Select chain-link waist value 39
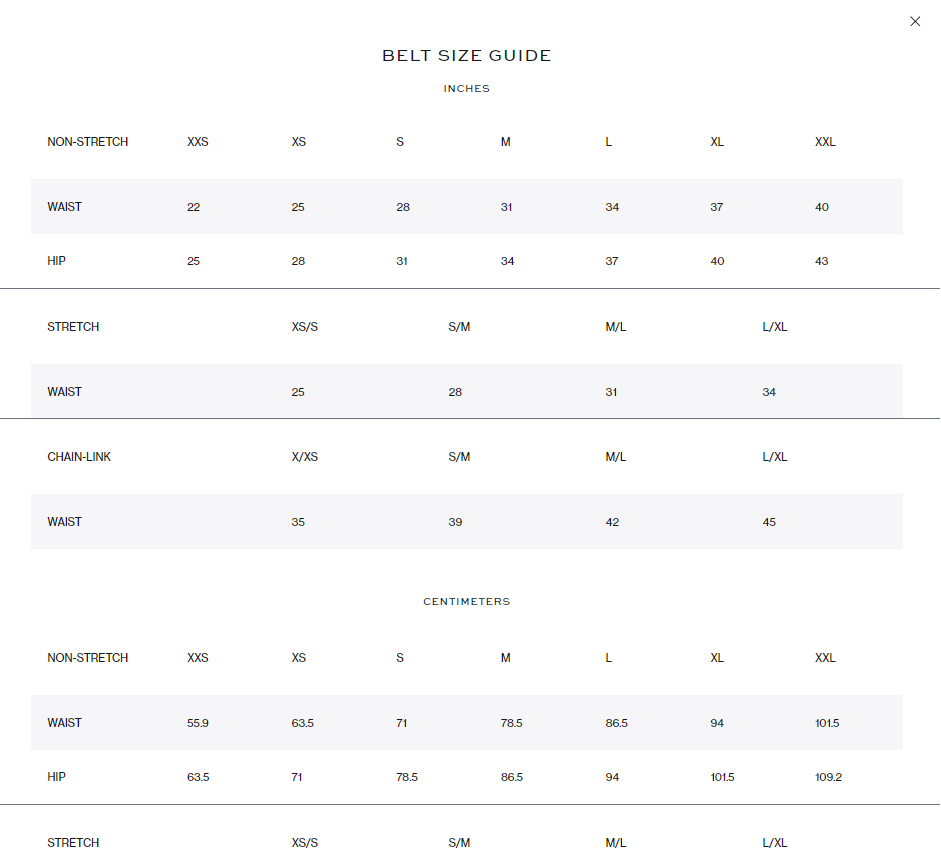The width and height of the screenshot is (941, 857). point(455,522)
